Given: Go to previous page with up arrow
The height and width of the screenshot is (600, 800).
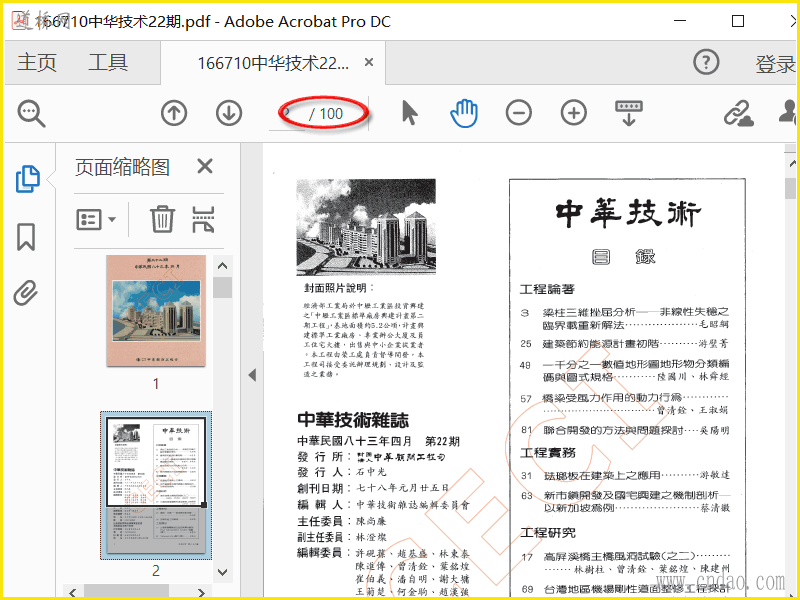Looking at the screenshot, I should coord(174,113).
